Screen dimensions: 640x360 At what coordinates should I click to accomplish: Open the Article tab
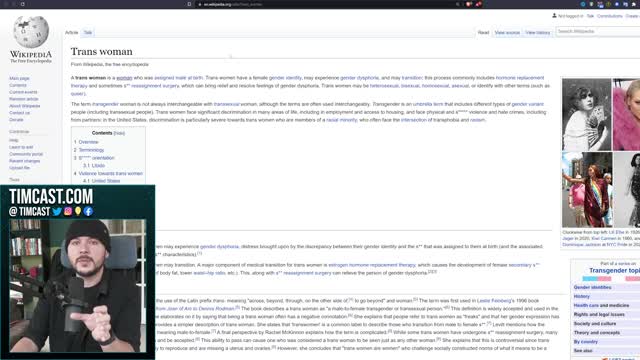71,33
